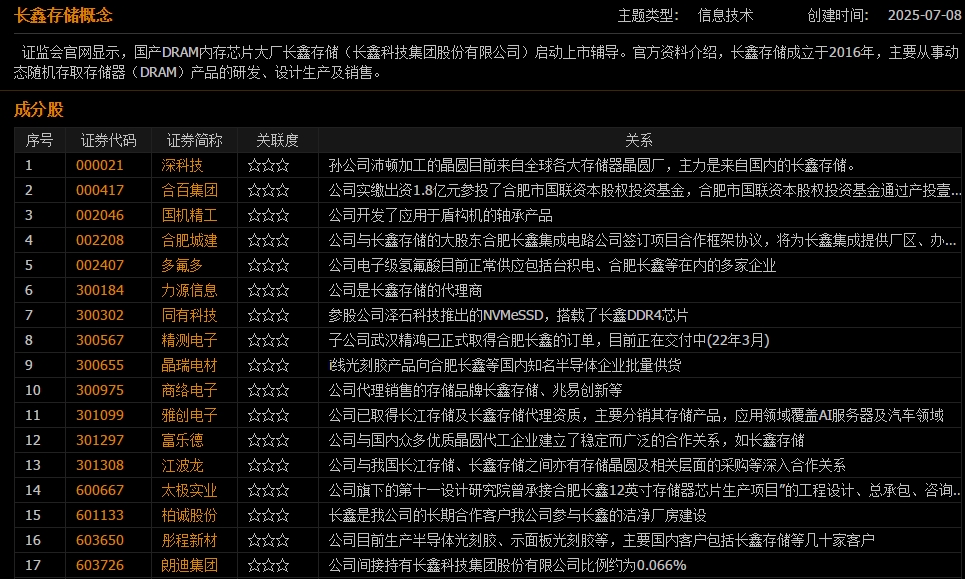Select the stock name 彤程新材
The image size is (965, 579).
coord(189,540)
